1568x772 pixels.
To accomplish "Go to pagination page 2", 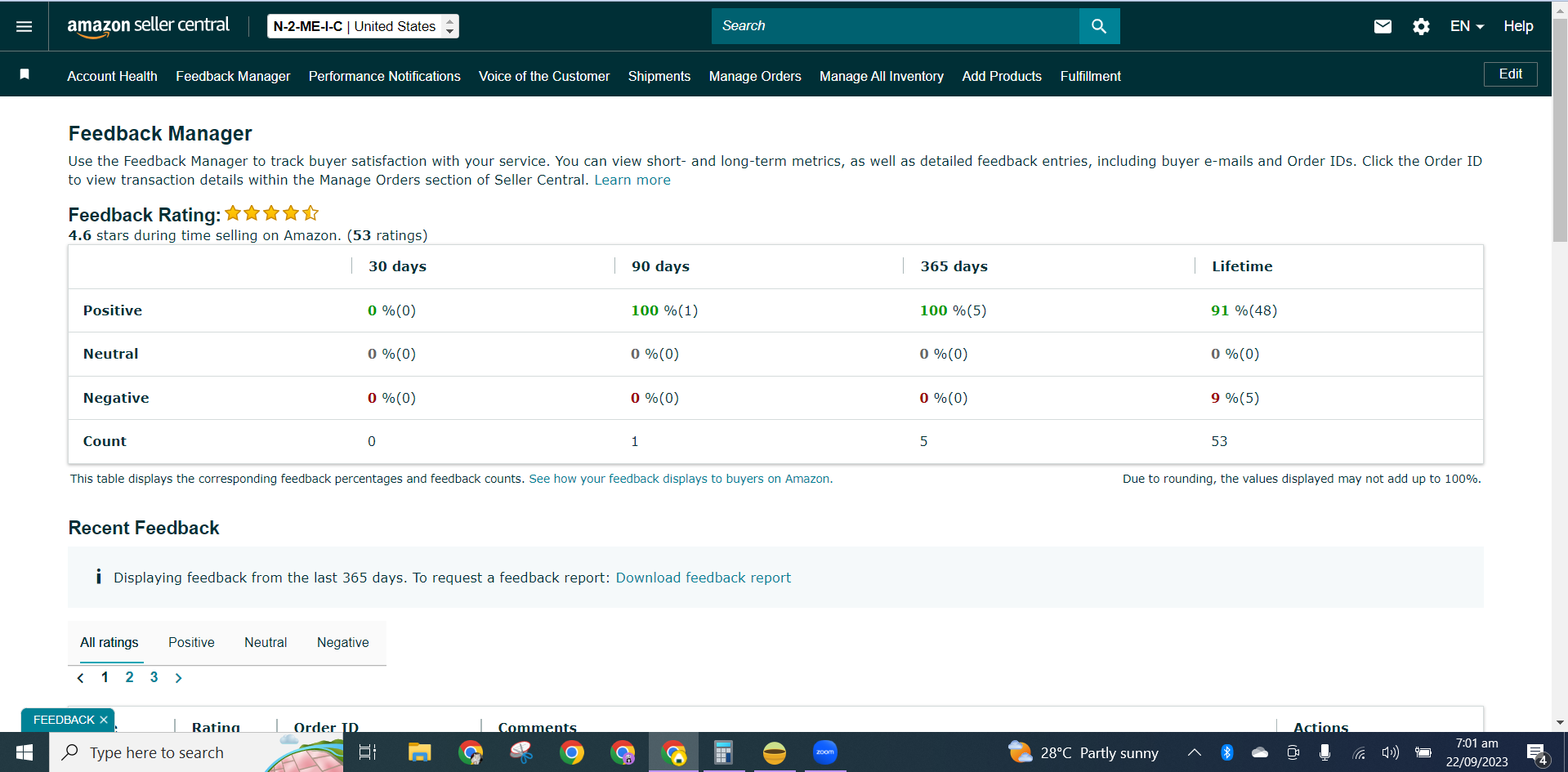I will 129,677.
